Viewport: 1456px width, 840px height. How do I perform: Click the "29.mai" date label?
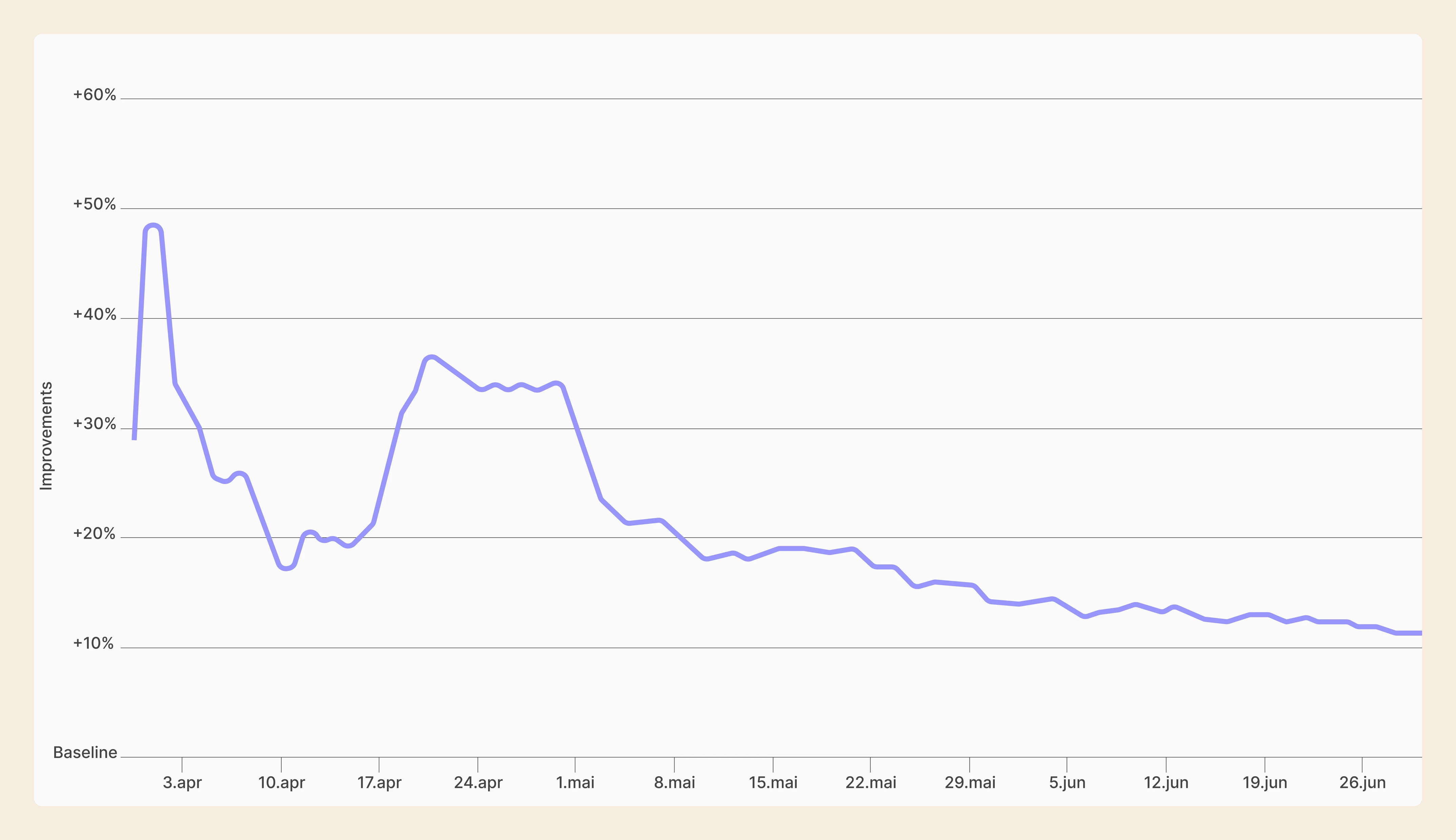tap(970, 783)
